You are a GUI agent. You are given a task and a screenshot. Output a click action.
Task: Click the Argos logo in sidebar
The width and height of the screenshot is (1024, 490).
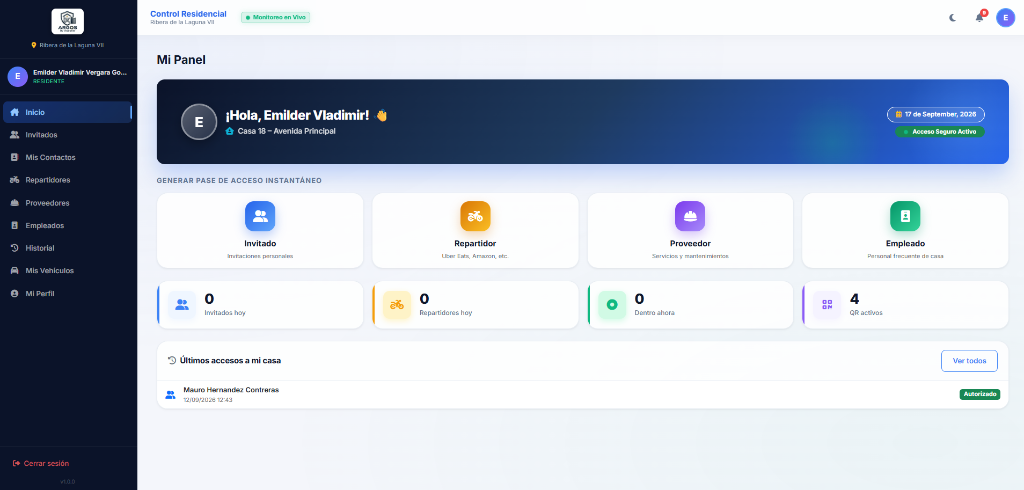point(68,22)
